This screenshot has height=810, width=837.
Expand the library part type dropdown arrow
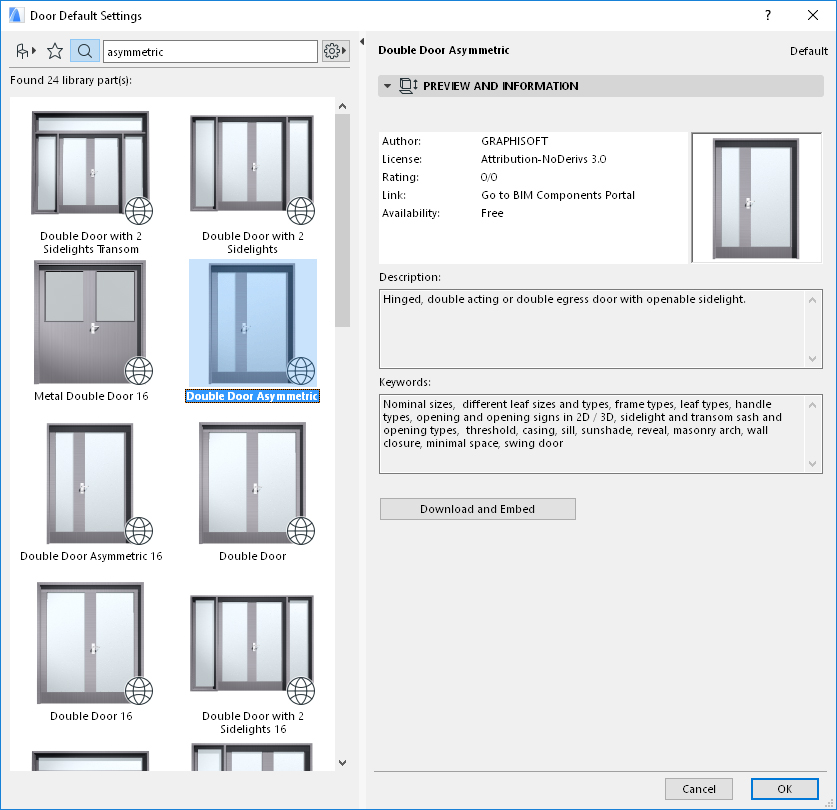click(x=31, y=50)
